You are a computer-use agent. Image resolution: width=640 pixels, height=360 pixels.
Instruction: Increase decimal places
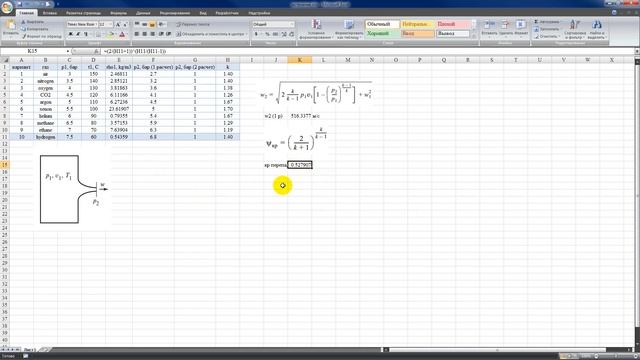[x=284, y=34]
